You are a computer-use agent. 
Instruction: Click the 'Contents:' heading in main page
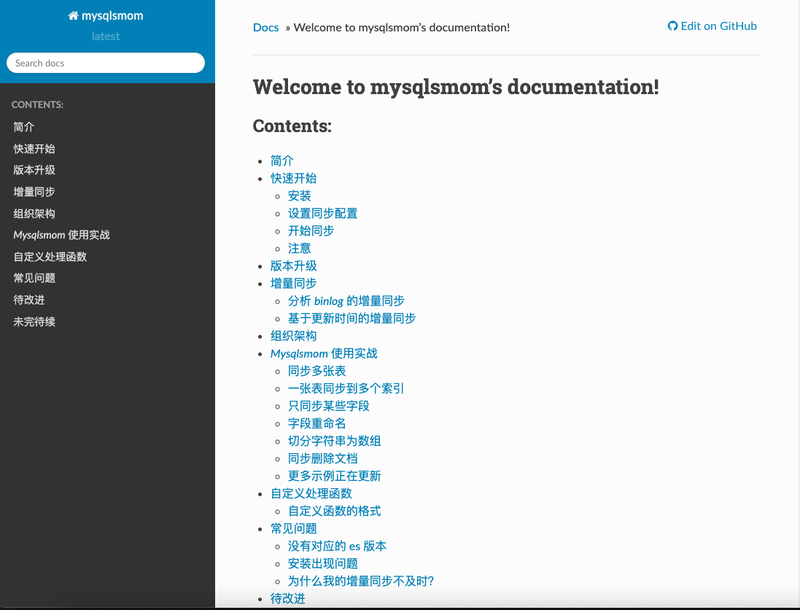[x=292, y=126]
